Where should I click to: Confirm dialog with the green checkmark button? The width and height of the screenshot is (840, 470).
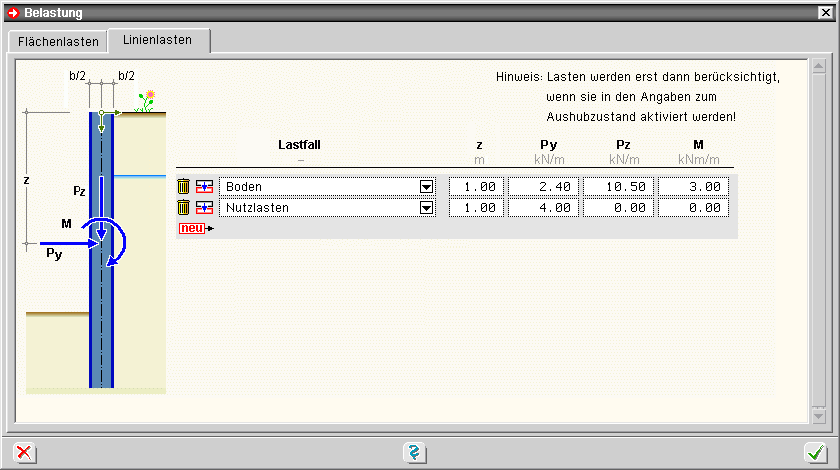tap(816, 453)
